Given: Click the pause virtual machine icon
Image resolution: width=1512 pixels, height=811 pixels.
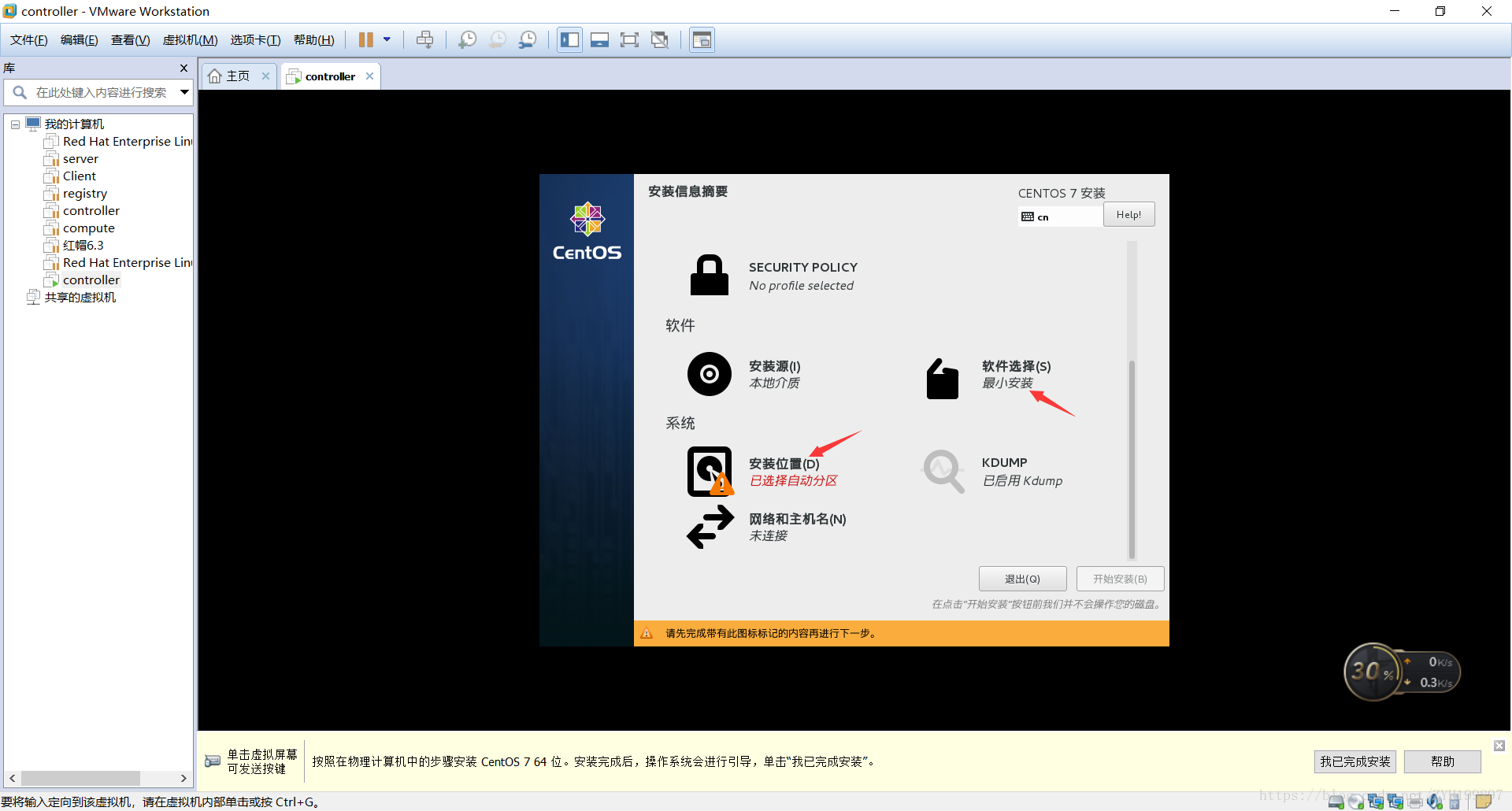Looking at the screenshot, I should (x=366, y=40).
